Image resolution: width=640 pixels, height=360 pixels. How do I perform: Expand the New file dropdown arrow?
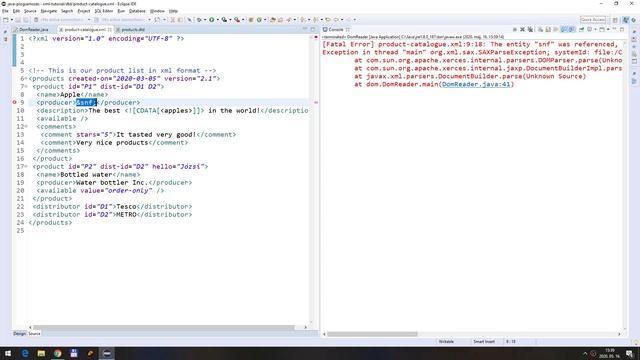[x=11, y=20]
